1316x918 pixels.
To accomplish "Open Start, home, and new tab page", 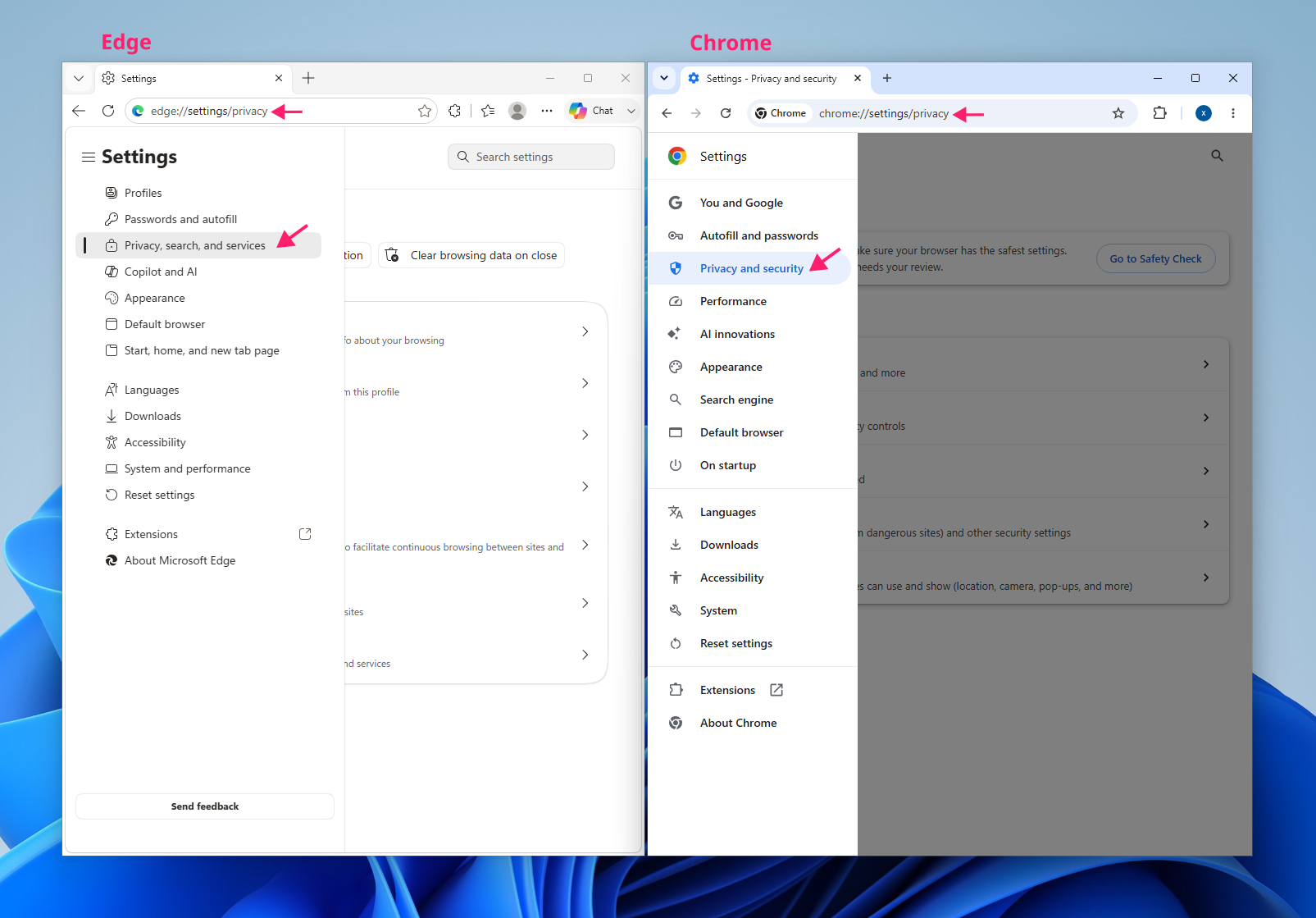I will coord(198,350).
